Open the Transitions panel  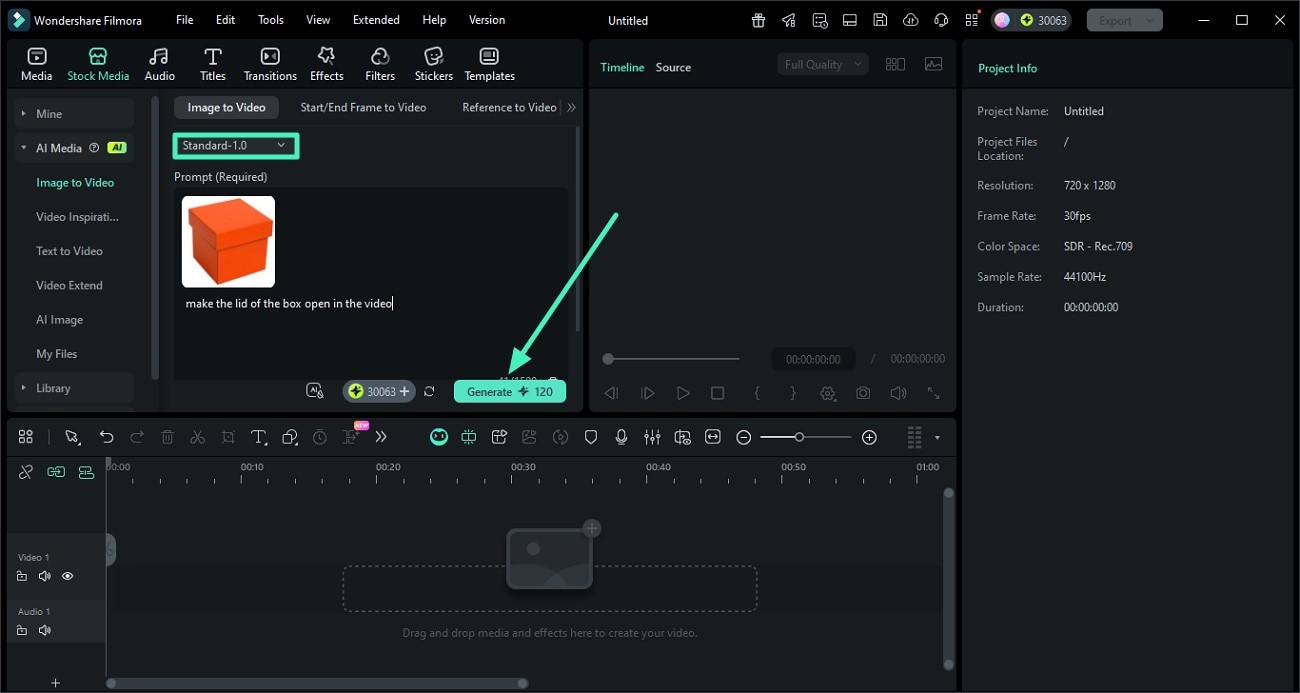pyautogui.click(x=269, y=62)
